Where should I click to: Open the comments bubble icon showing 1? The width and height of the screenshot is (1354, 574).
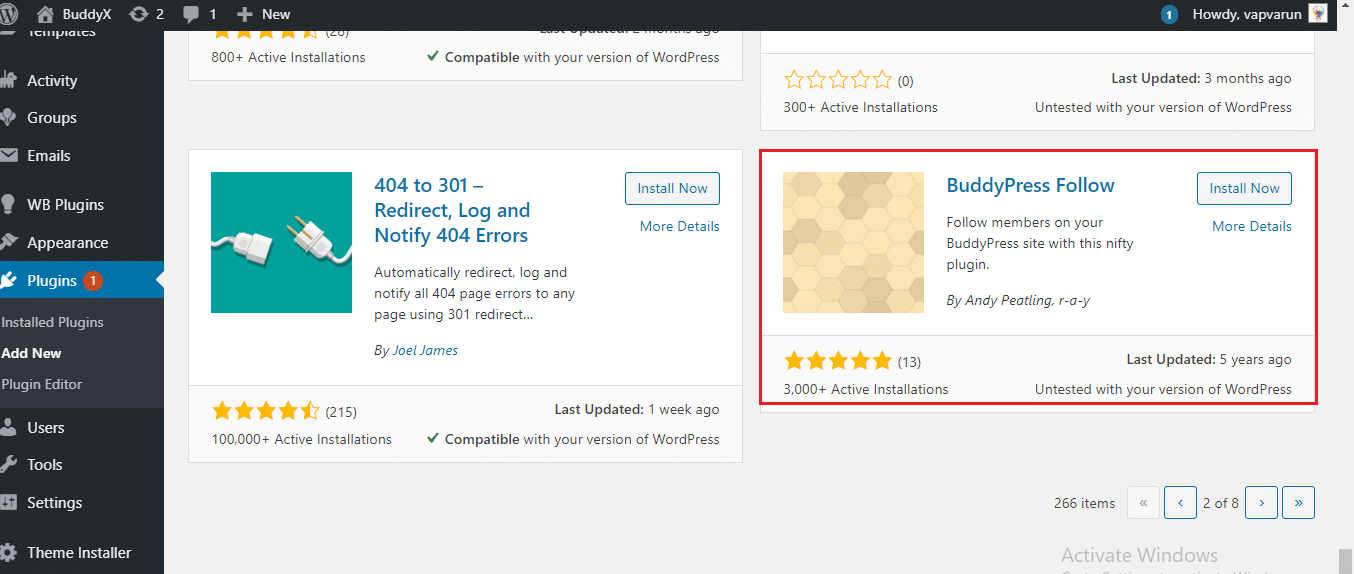point(190,15)
